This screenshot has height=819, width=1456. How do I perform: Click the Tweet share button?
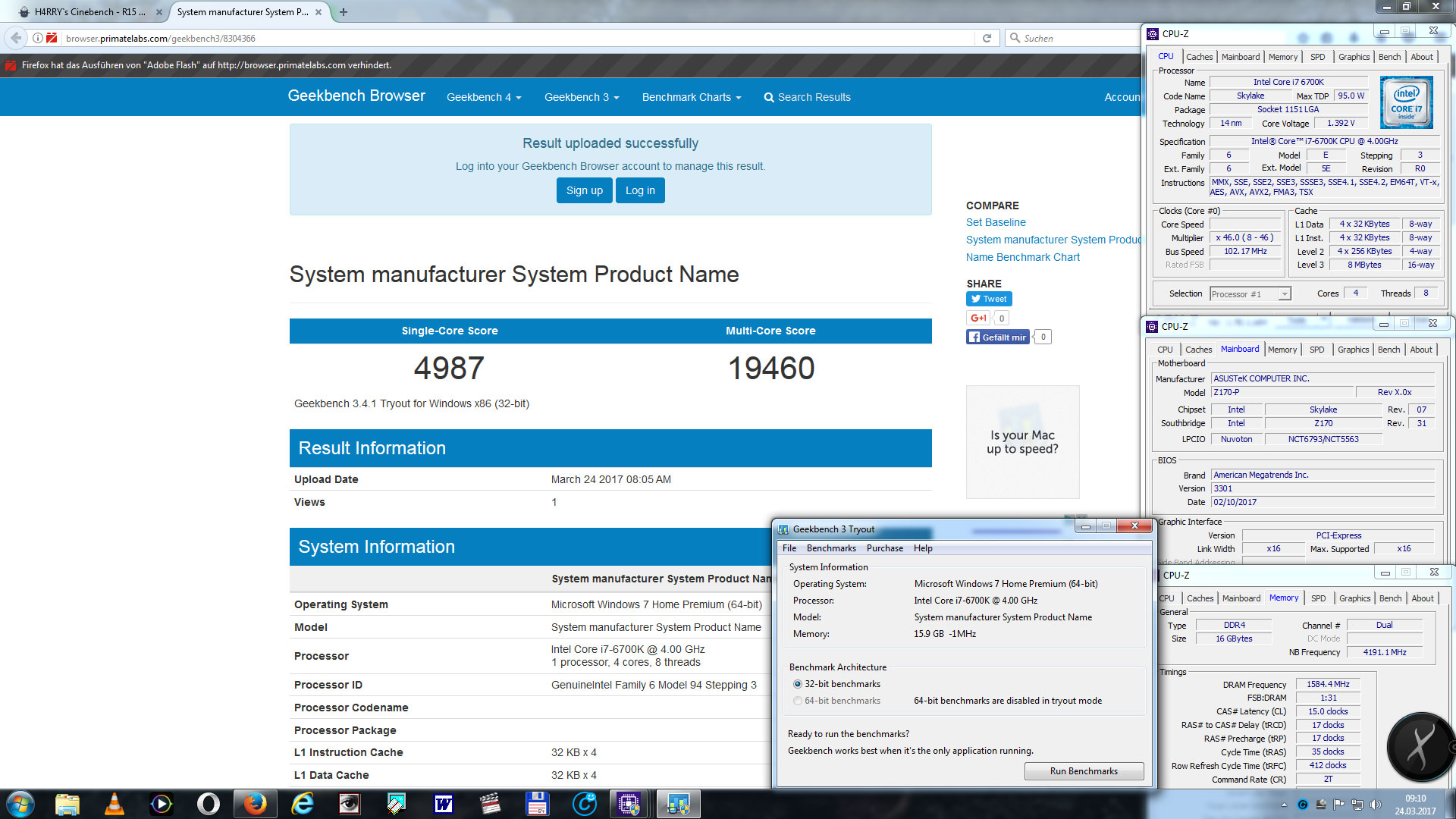989,299
